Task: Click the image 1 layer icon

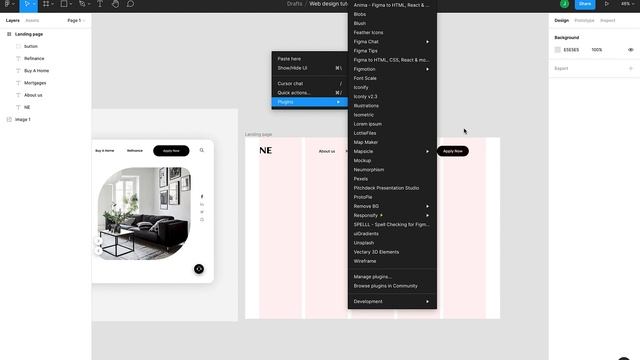Action: (x=9, y=120)
